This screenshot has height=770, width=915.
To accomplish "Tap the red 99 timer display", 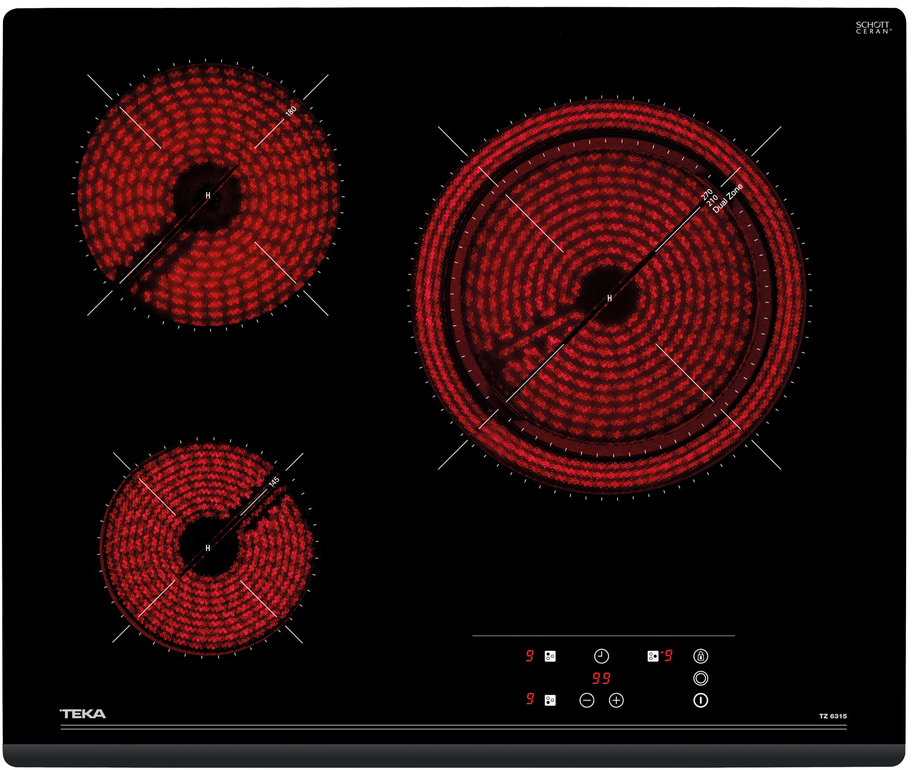I will [601, 678].
